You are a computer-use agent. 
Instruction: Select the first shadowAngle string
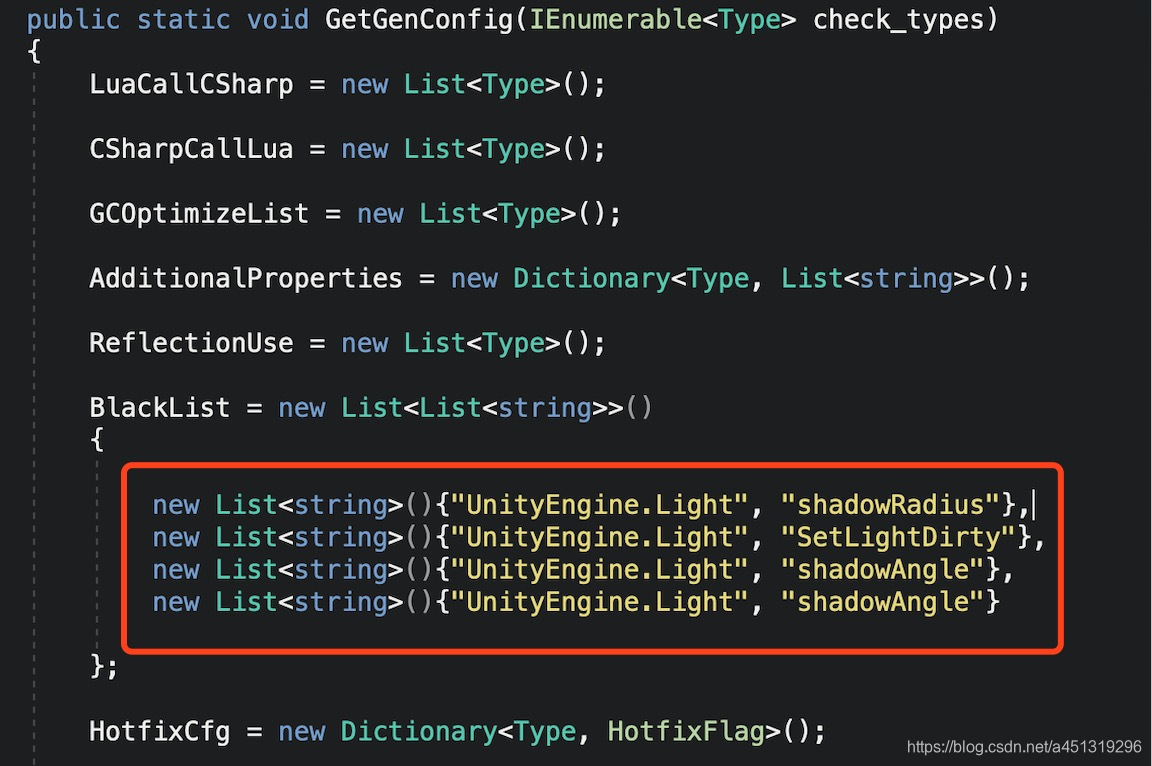pos(881,569)
